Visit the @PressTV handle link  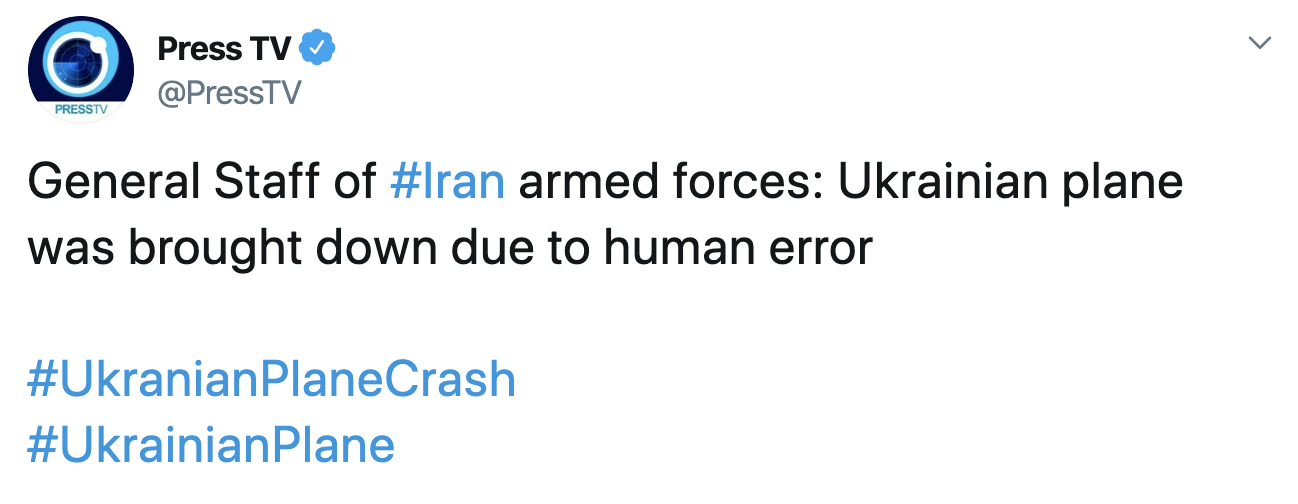pyautogui.click(x=229, y=93)
